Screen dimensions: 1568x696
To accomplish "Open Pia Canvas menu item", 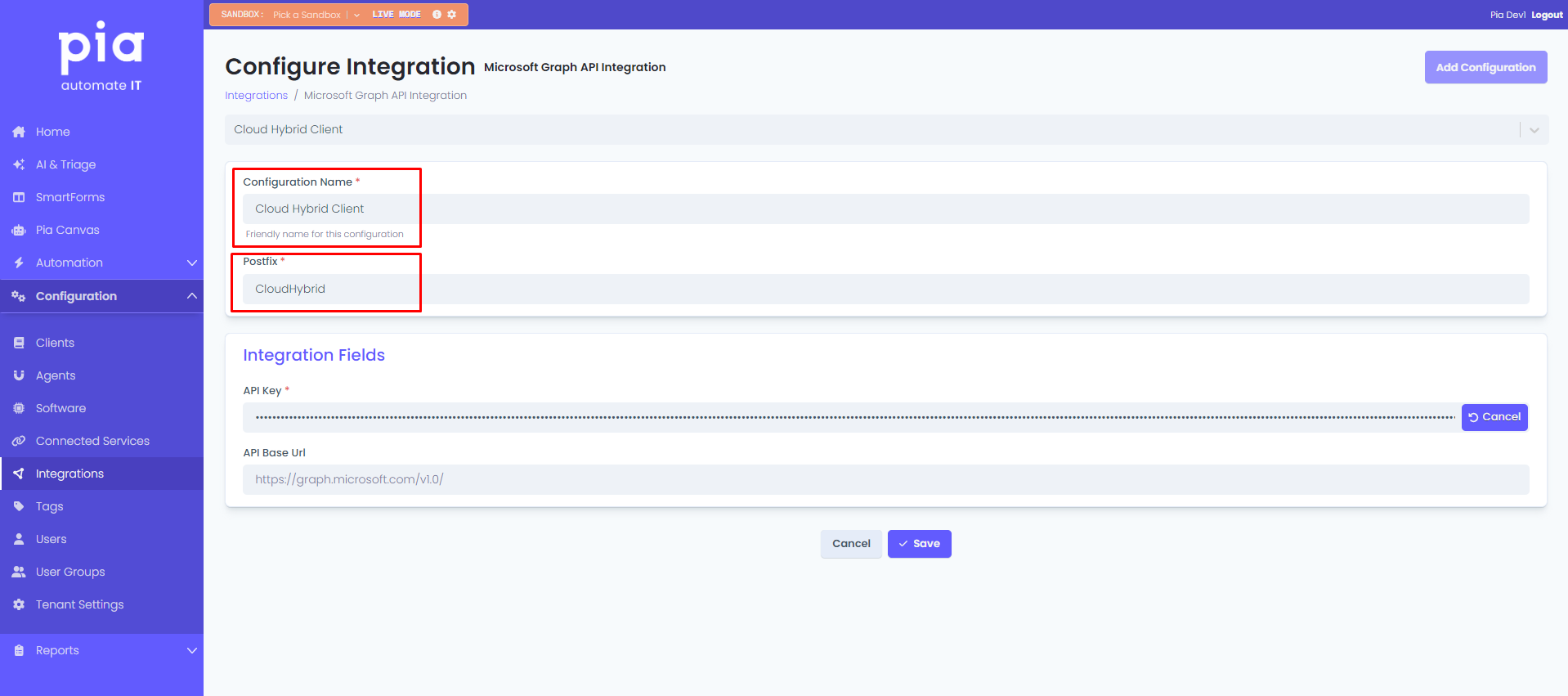I will [x=101, y=230].
